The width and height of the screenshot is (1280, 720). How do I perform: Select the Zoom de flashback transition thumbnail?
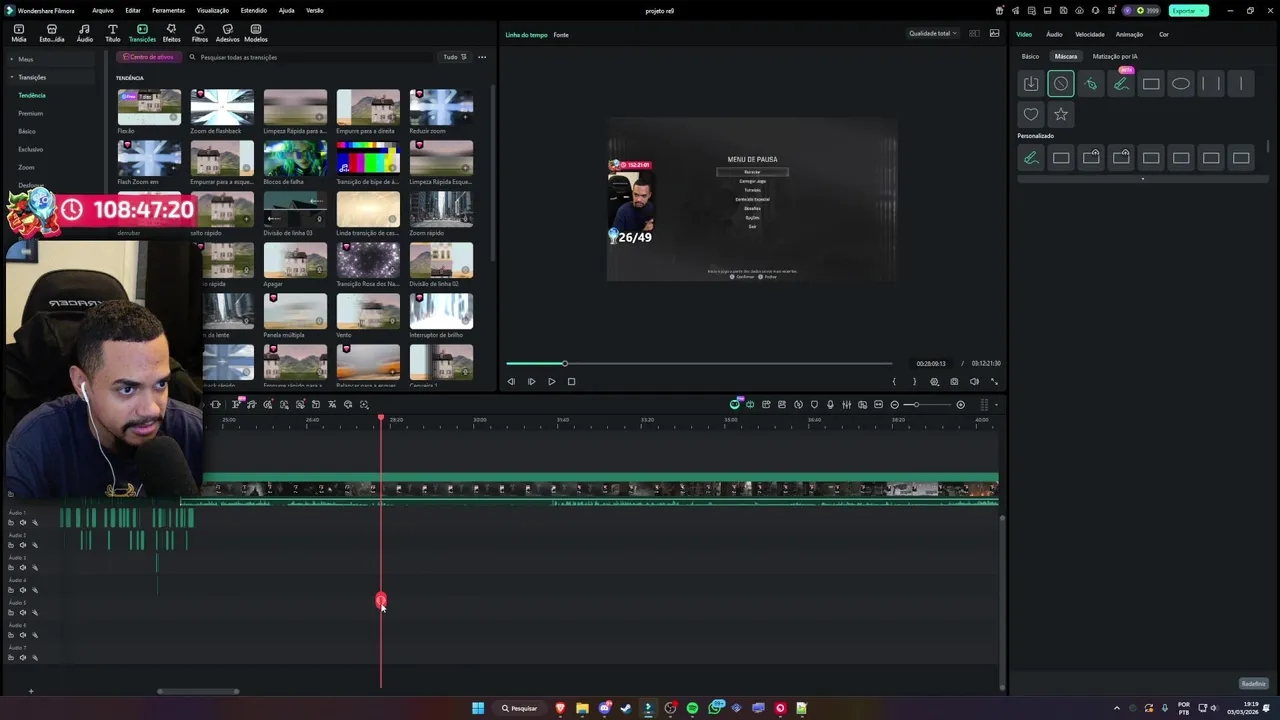pyautogui.click(x=222, y=107)
